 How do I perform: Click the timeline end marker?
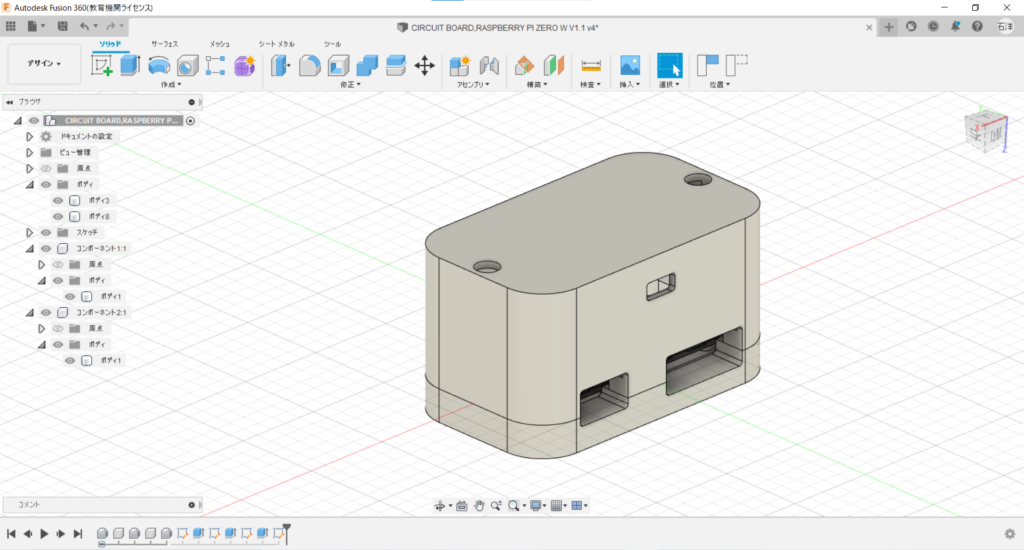286,533
